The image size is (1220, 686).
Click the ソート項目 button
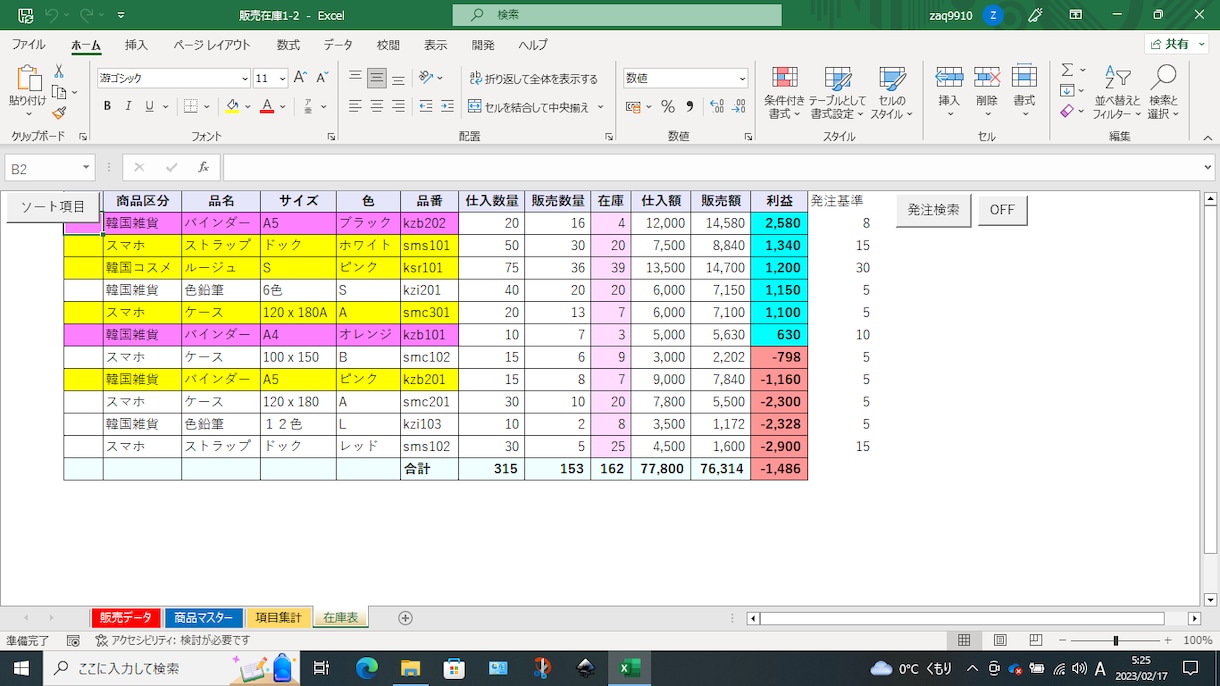53,207
